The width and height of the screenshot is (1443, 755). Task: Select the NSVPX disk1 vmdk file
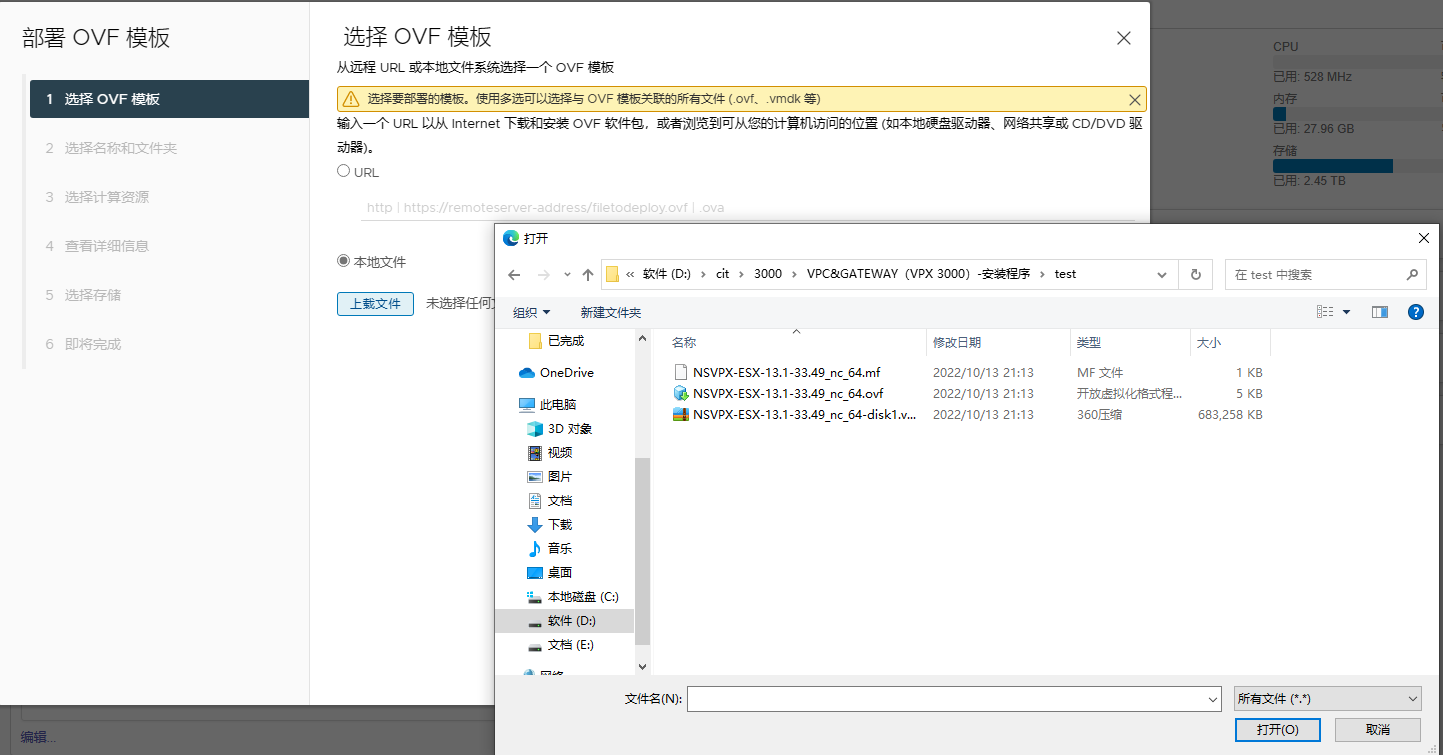pos(803,414)
